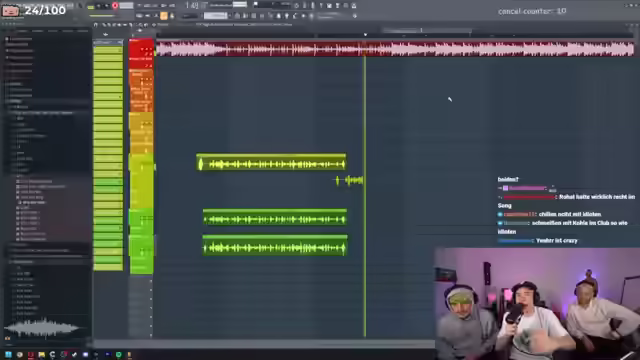The image size is (640, 360).
Task: Open the red app icon in taskbar
Action: [x=31, y=355]
